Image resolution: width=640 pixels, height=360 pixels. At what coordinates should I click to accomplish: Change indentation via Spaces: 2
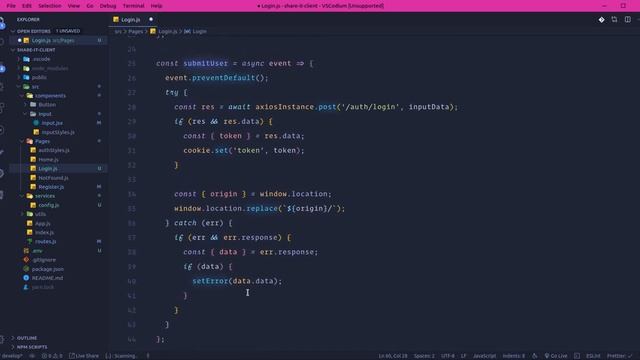tap(424, 356)
